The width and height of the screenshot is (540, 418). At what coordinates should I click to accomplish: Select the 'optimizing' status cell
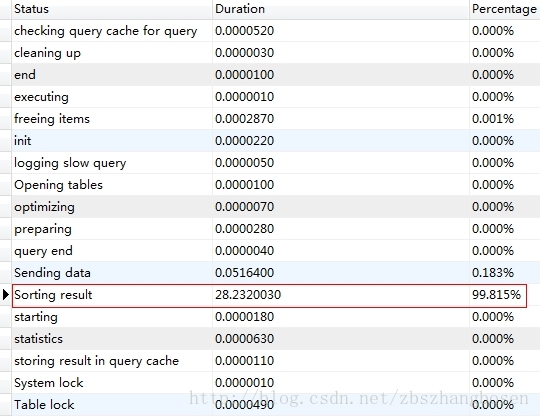click(112, 207)
